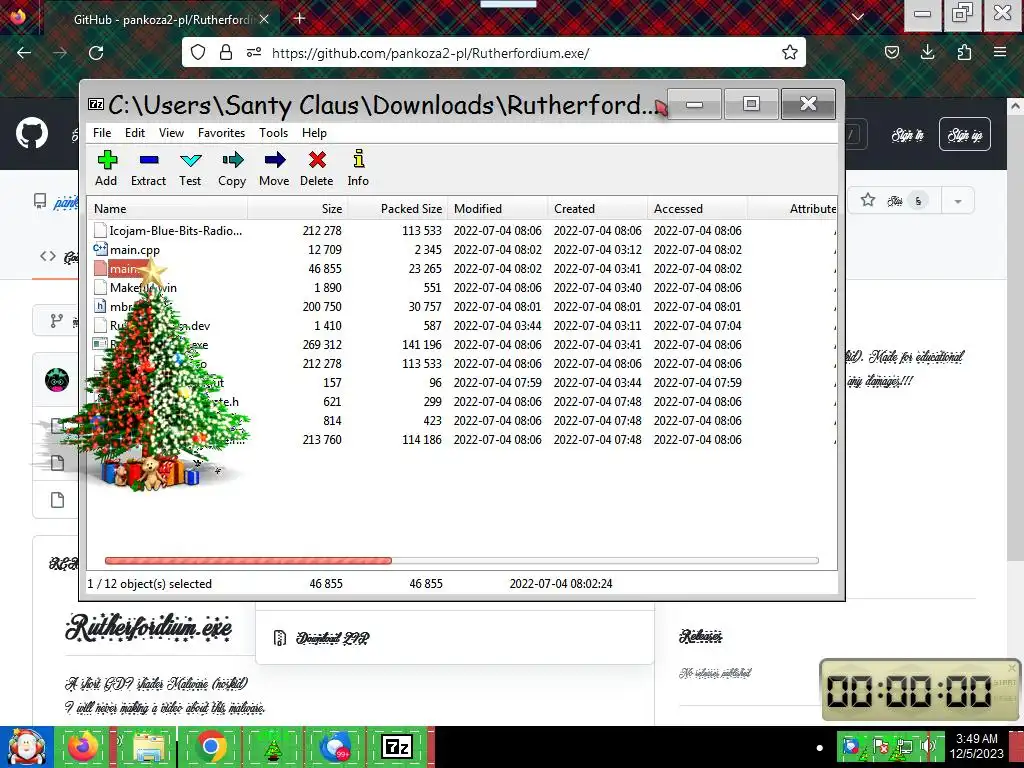Select the Icojam-Blue-Bits-Radio file row
This screenshot has height=768, width=1024.
tap(462, 231)
